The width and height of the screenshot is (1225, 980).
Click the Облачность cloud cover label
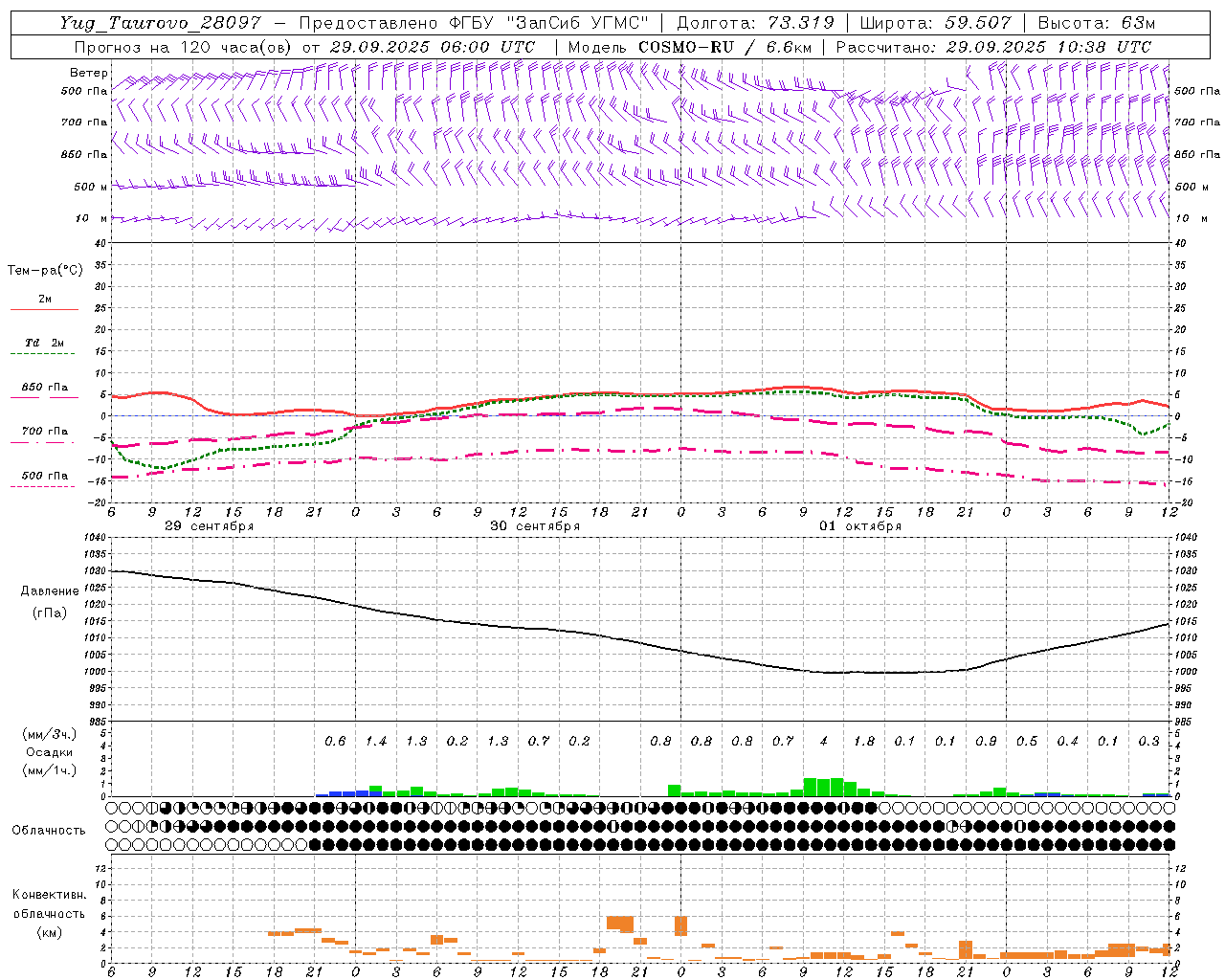point(49,831)
